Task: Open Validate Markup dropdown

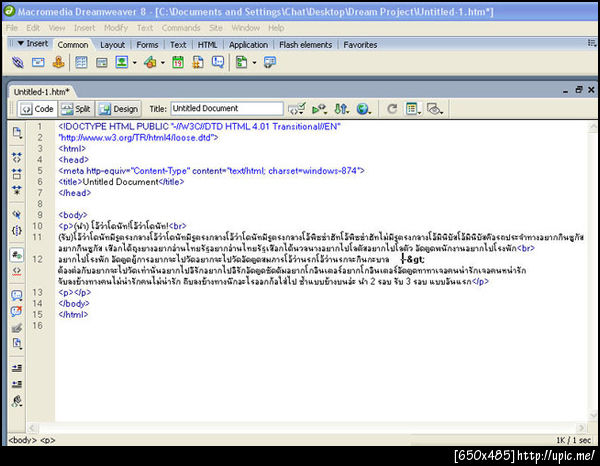Action: tap(320, 109)
